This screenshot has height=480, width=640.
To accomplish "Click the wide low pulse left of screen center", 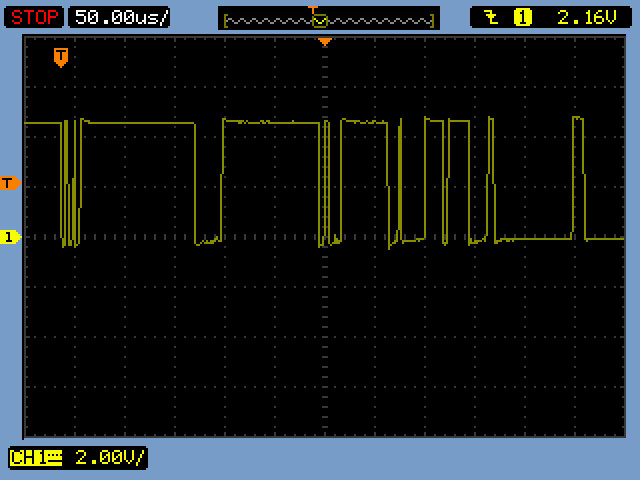I will click(x=208, y=240).
